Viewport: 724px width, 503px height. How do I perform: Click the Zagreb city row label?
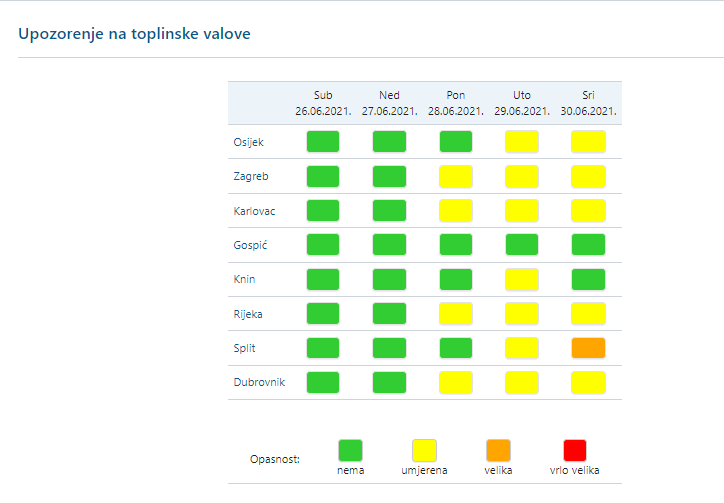click(x=250, y=177)
